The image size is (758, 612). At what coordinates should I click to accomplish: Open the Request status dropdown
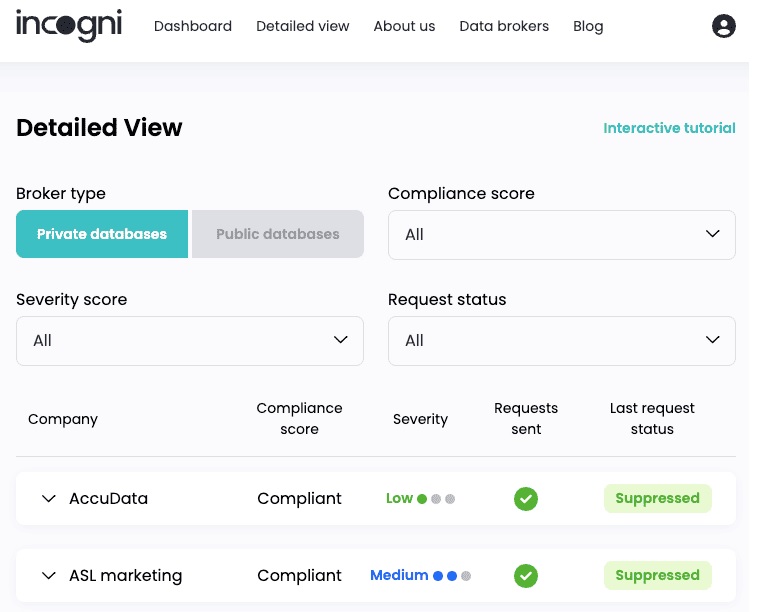(x=562, y=341)
